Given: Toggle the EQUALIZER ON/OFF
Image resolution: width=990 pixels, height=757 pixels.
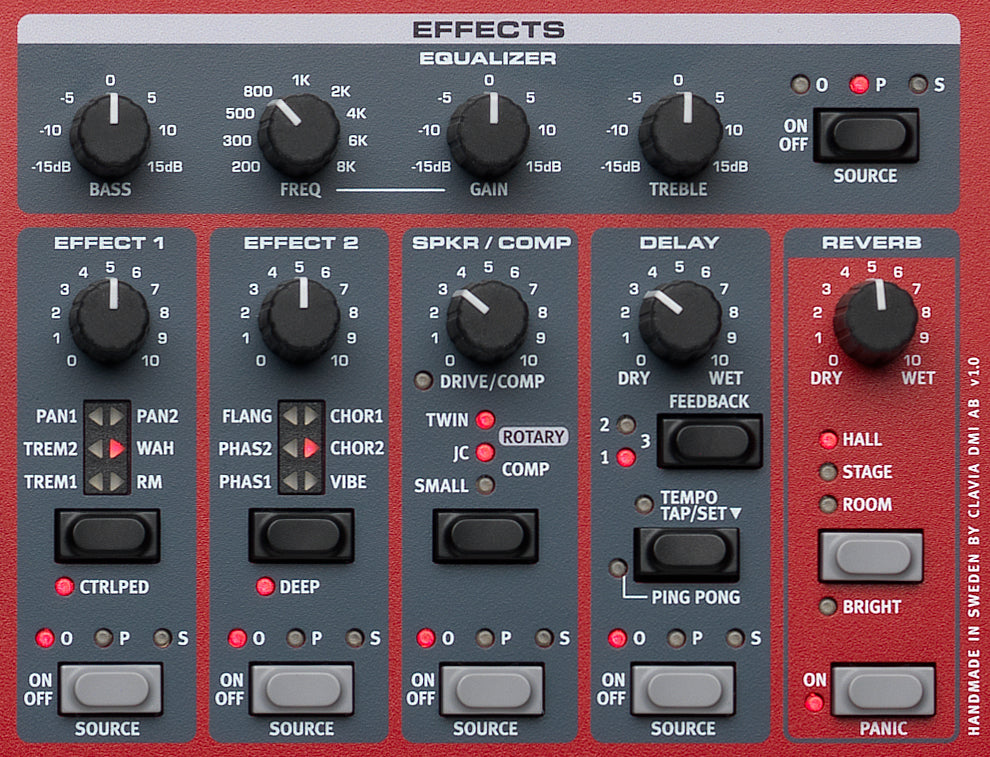Looking at the screenshot, I should [868, 134].
